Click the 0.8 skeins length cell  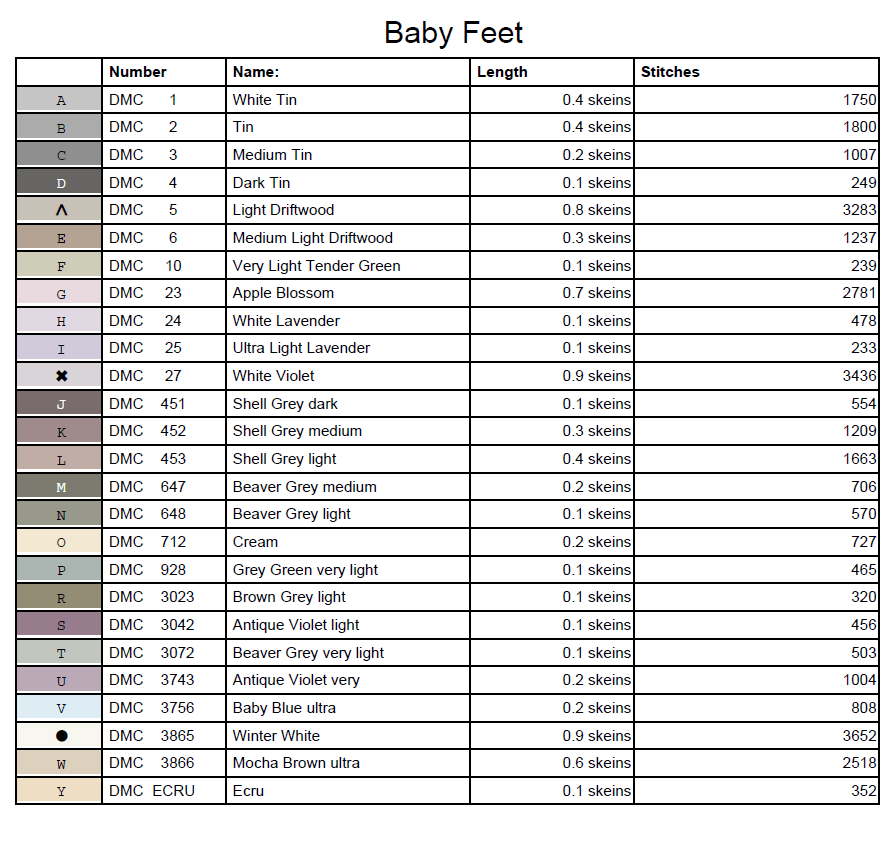coord(596,210)
